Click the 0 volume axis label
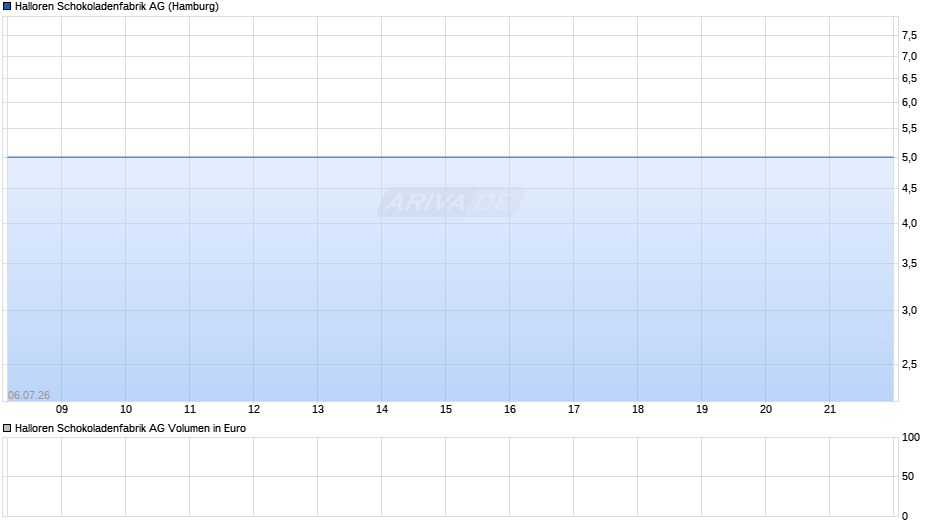The width and height of the screenshot is (940, 526). click(x=905, y=516)
